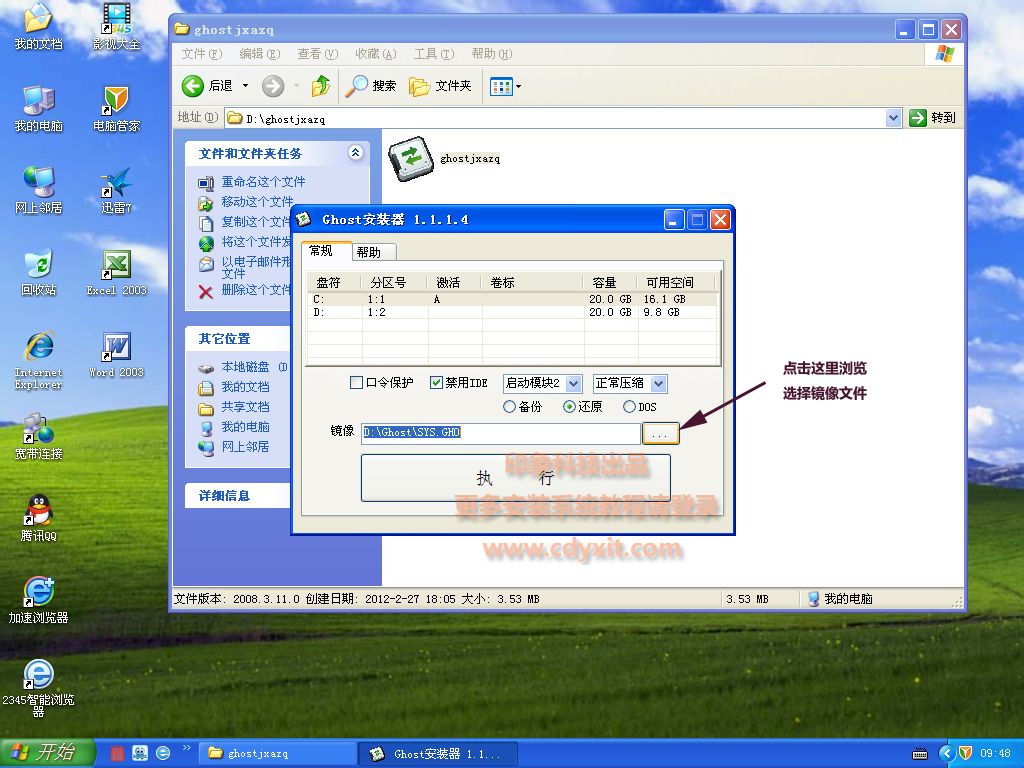Click the red quick launch icon in taskbar
Viewport: 1024px width, 768px height.
click(x=117, y=753)
